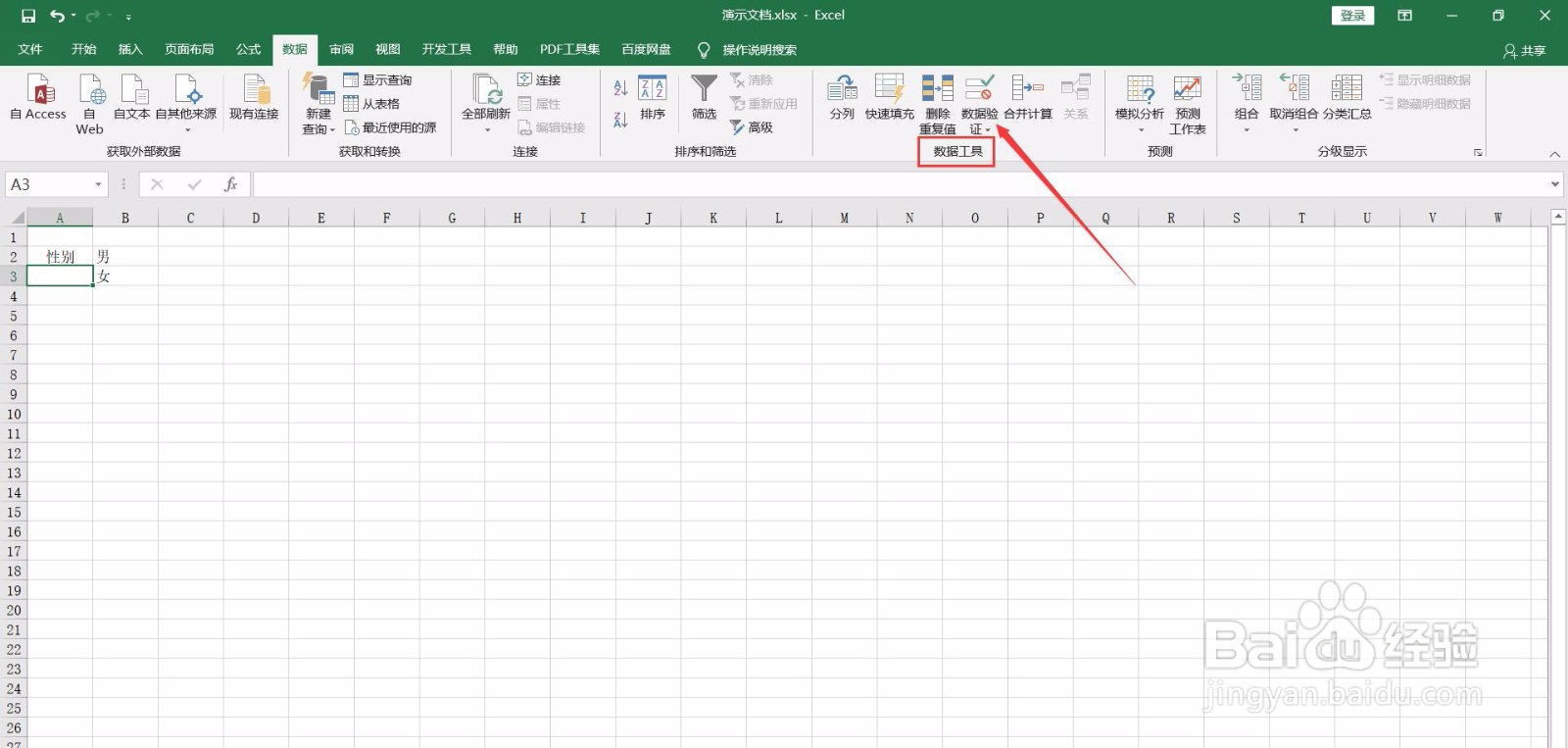Switch to the 审阅 review tab
Screen dimensions: 1568x748
(x=342, y=49)
